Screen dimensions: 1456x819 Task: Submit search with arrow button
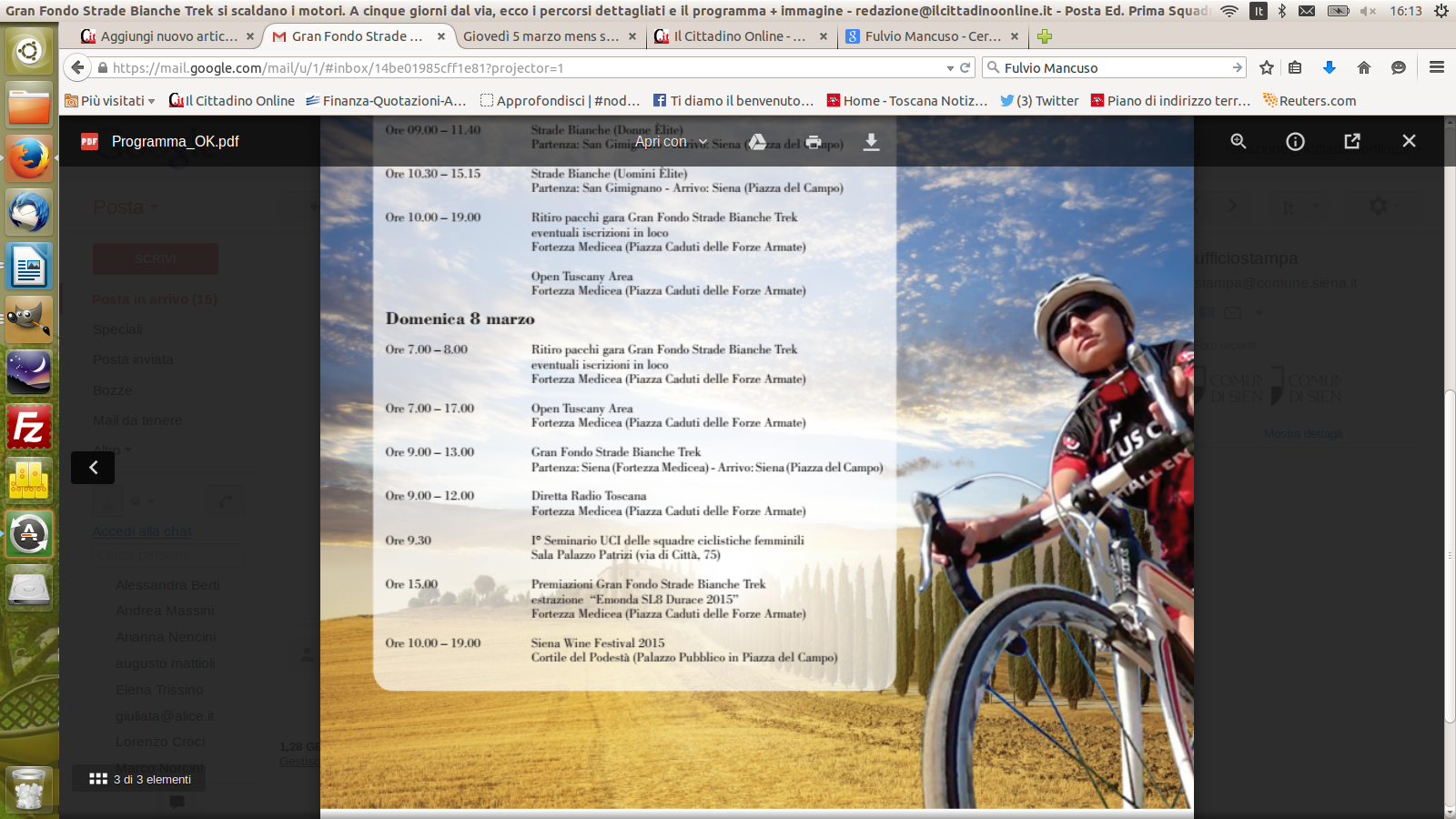click(x=1238, y=68)
